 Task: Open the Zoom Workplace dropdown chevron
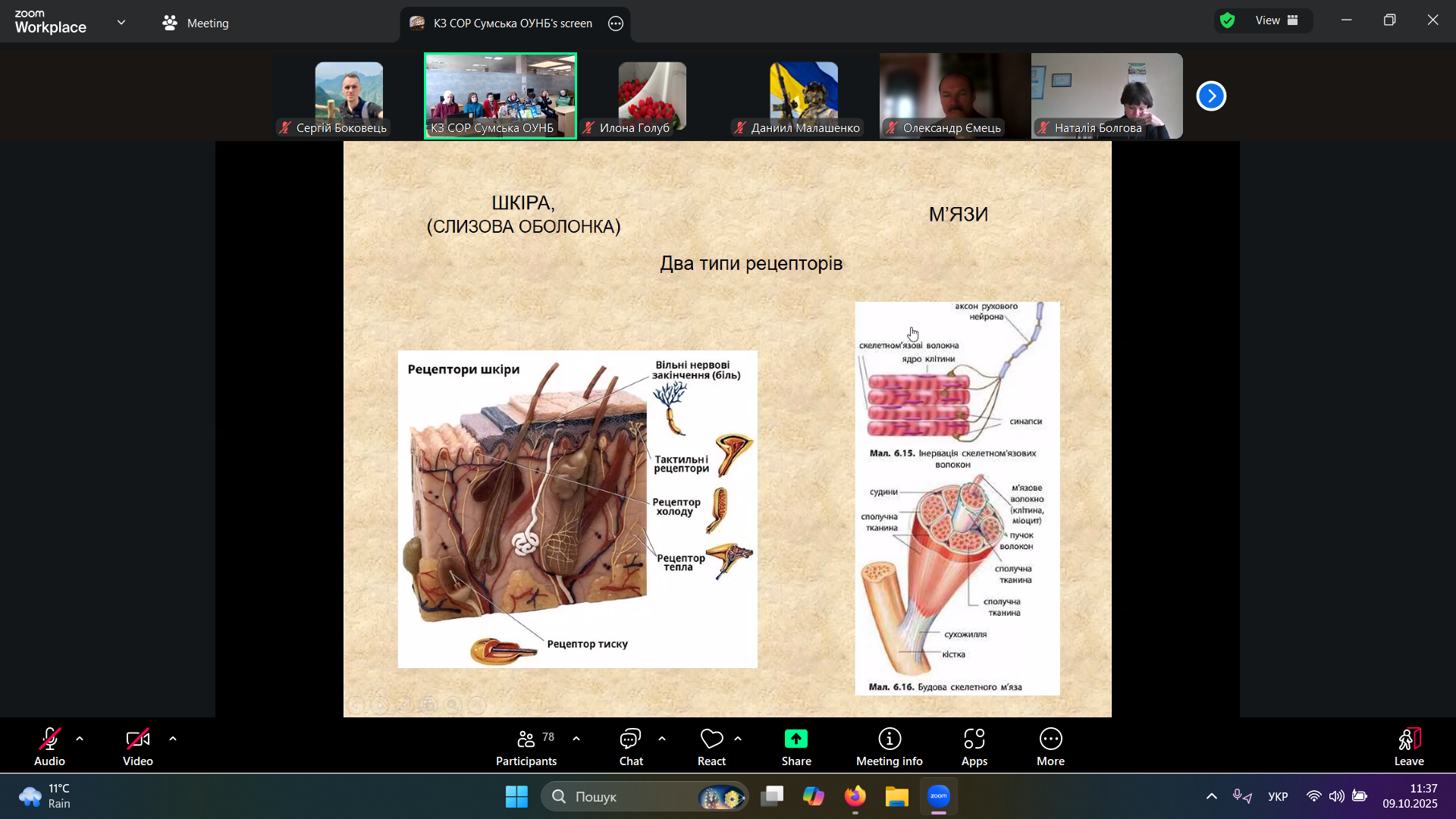tap(121, 23)
